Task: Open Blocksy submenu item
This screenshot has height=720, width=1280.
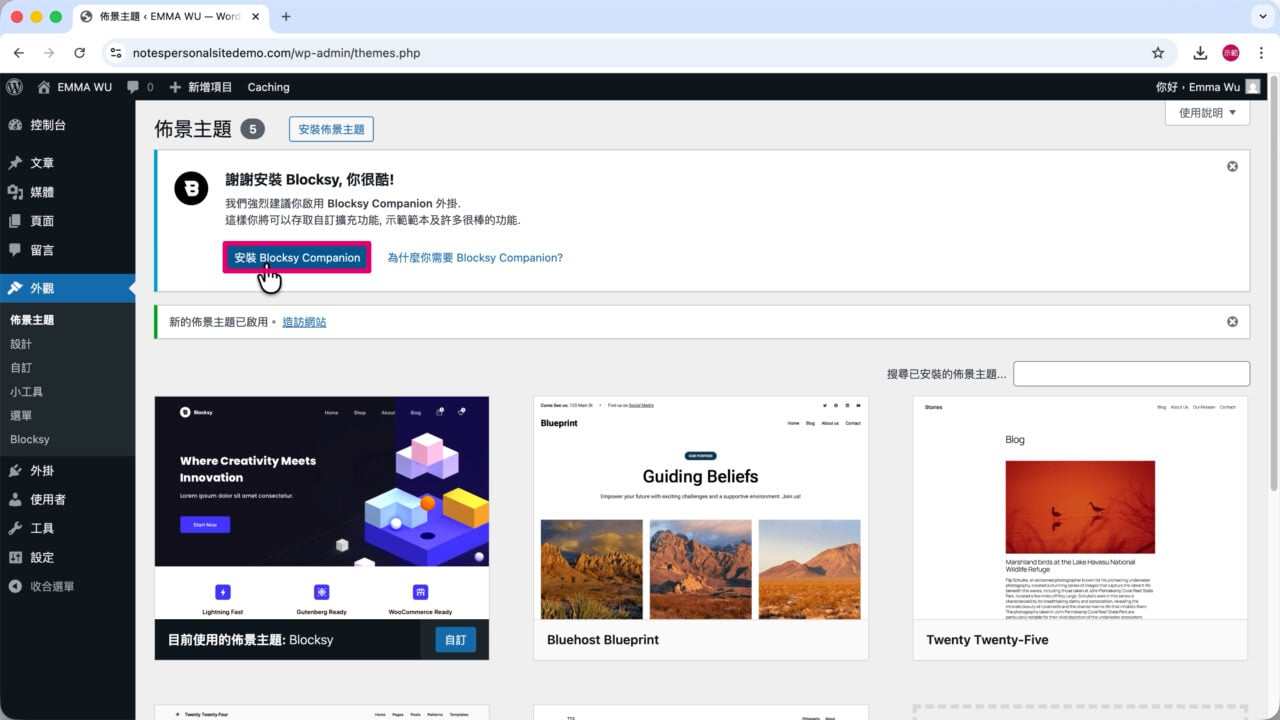Action: coord(30,439)
